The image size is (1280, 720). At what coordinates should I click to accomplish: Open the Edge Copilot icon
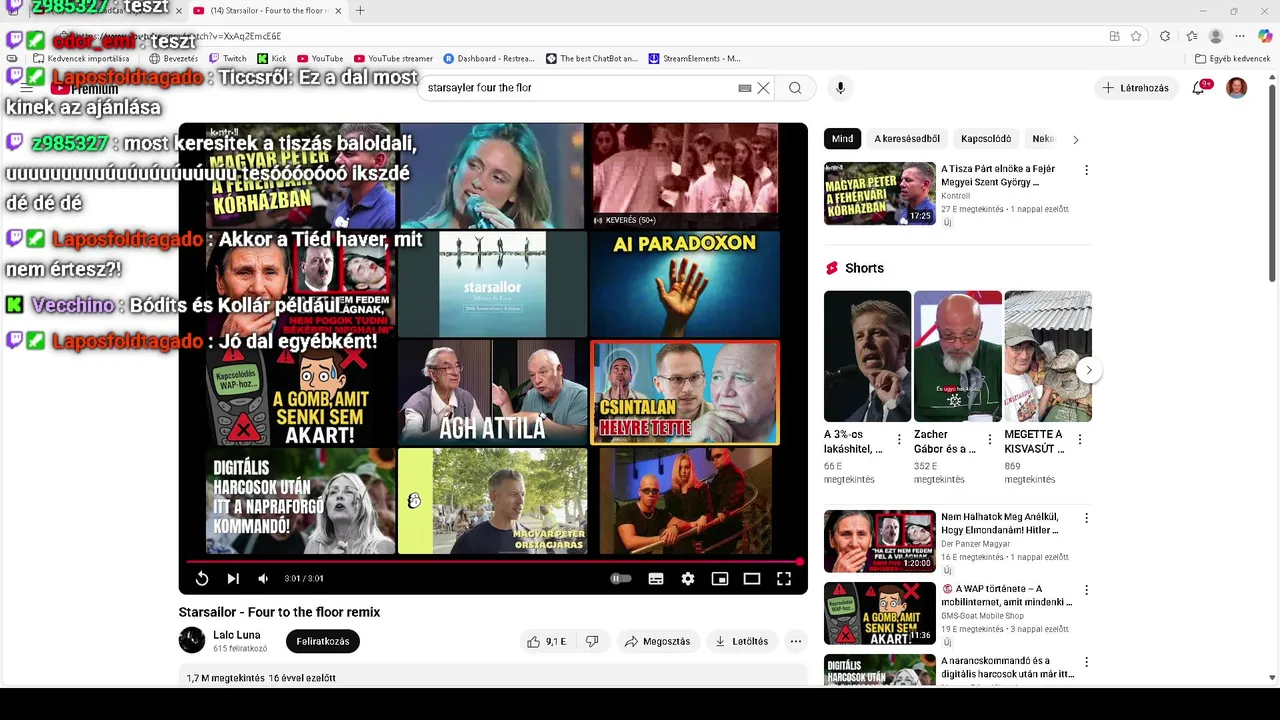pyautogui.click(x=1265, y=36)
